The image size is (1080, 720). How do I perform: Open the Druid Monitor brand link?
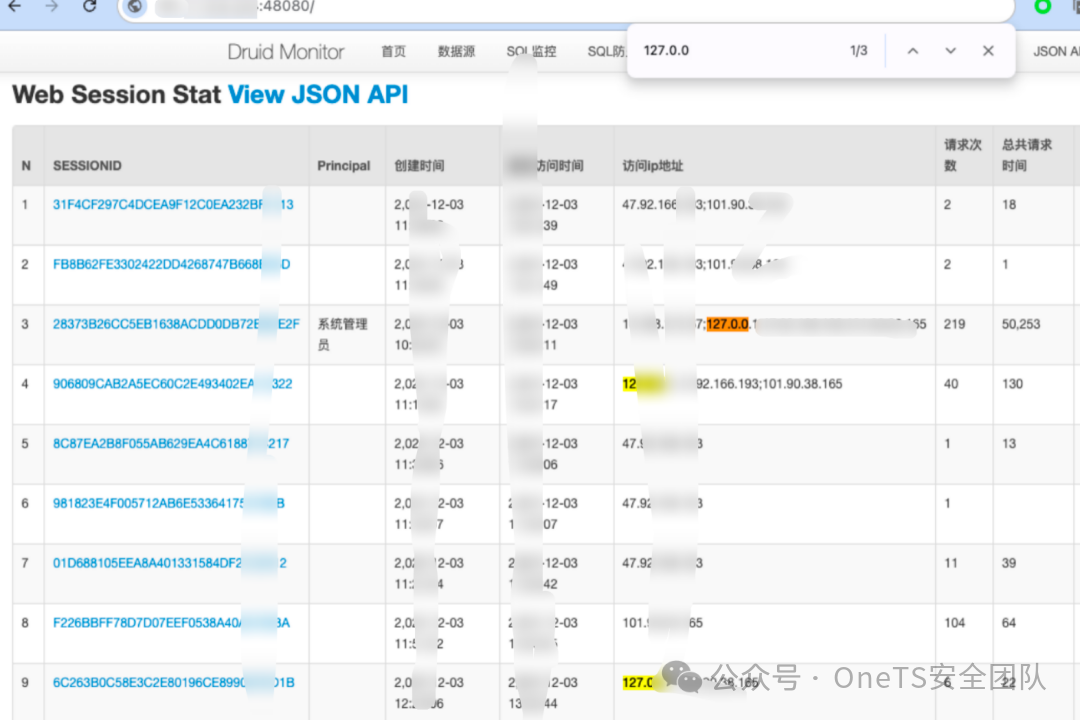[286, 52]
